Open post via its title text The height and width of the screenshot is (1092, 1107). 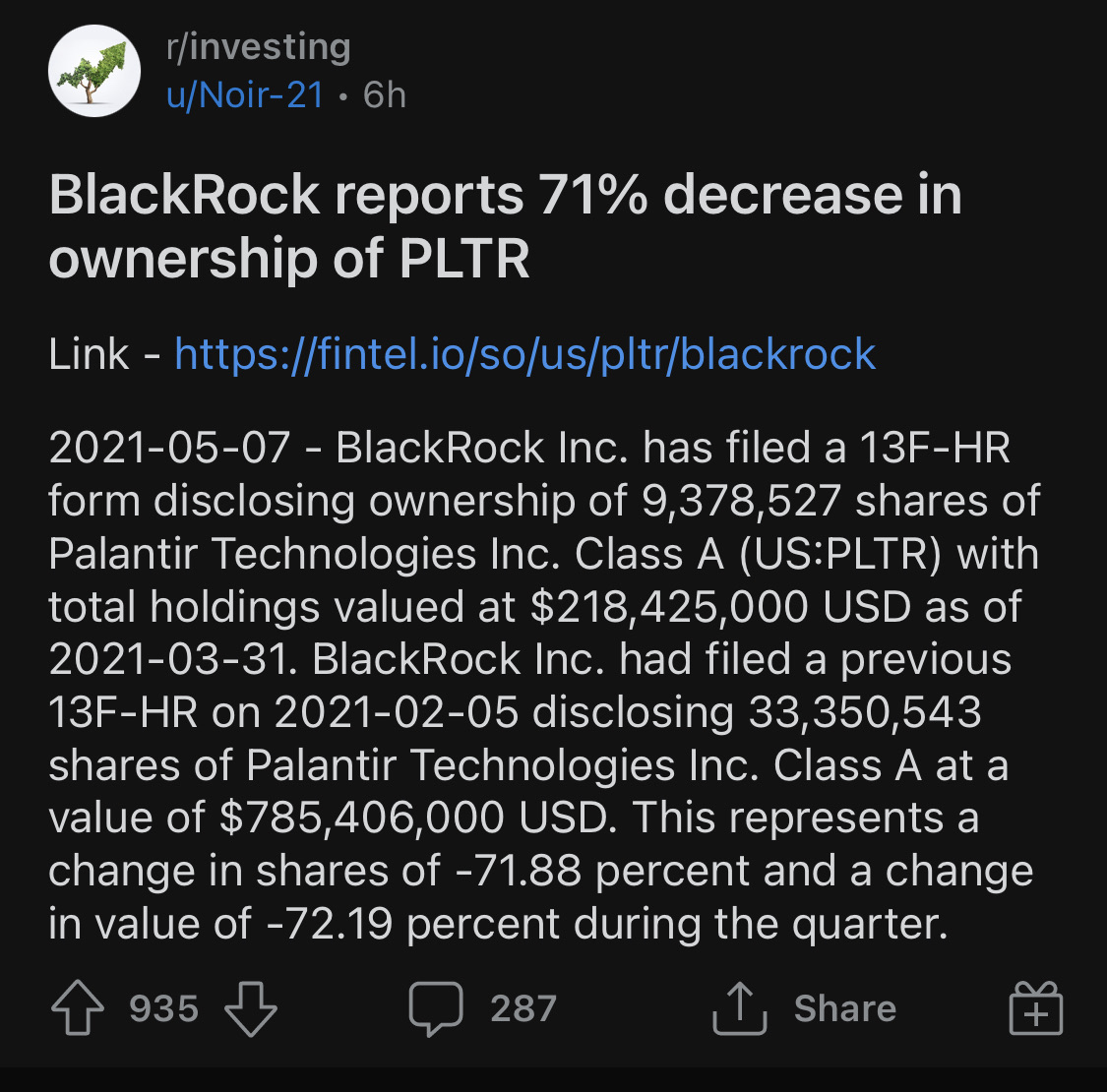coord(506,226)
